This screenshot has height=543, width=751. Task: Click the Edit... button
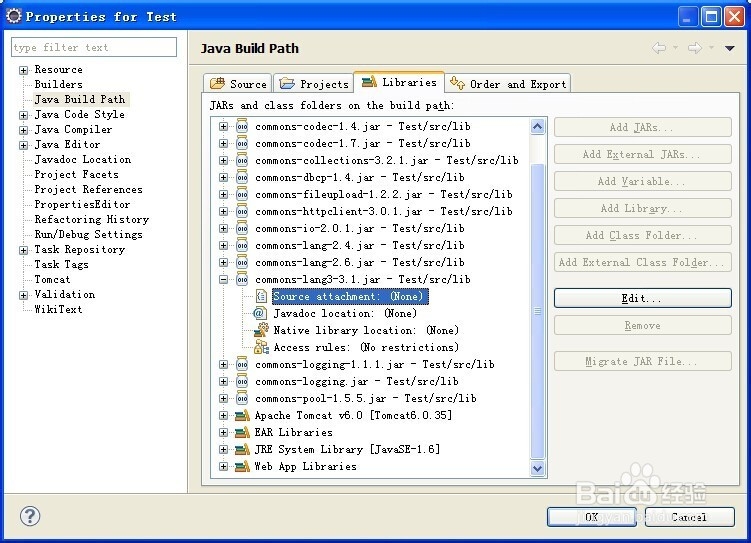click(643, 298)
